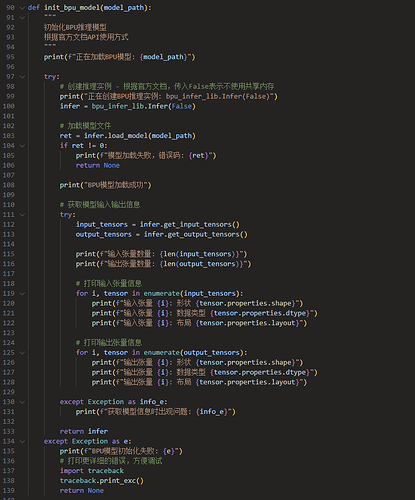415x500 pixels.
Task: Collapse the 'except Exception as info_e' block
Action: pos(22,402)
